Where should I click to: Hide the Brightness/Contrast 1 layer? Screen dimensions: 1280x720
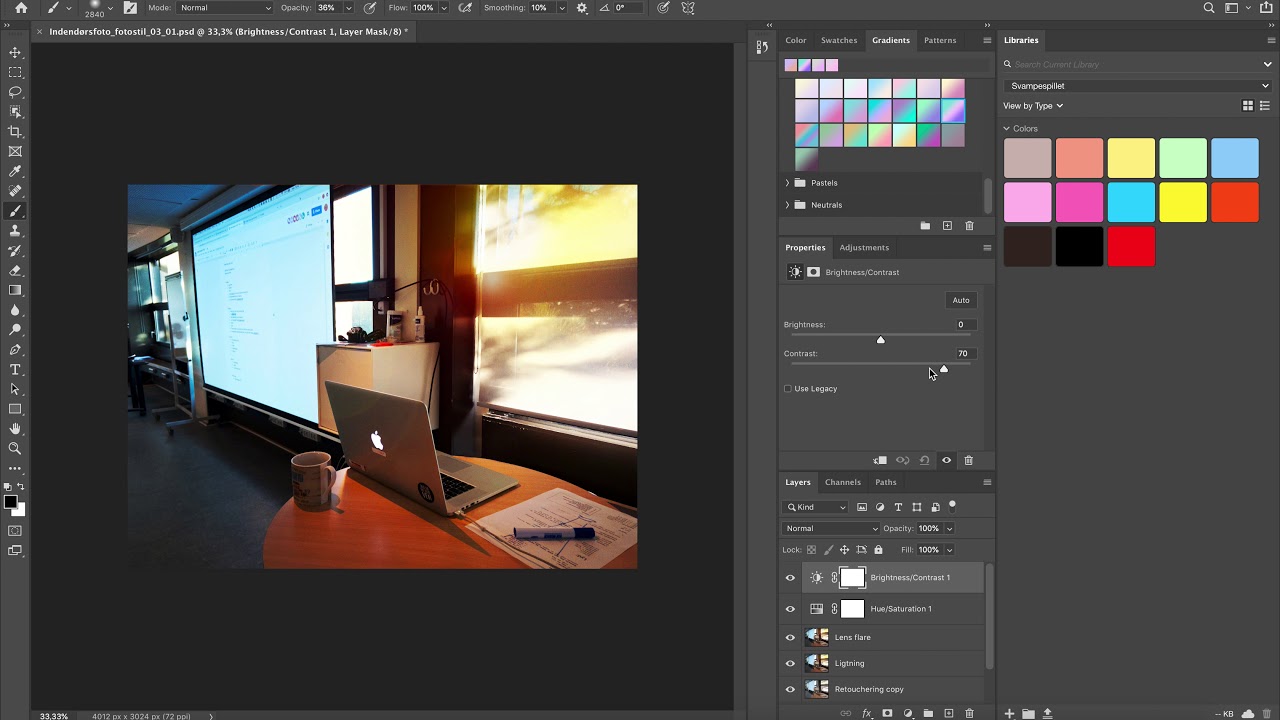click(790, 578)
